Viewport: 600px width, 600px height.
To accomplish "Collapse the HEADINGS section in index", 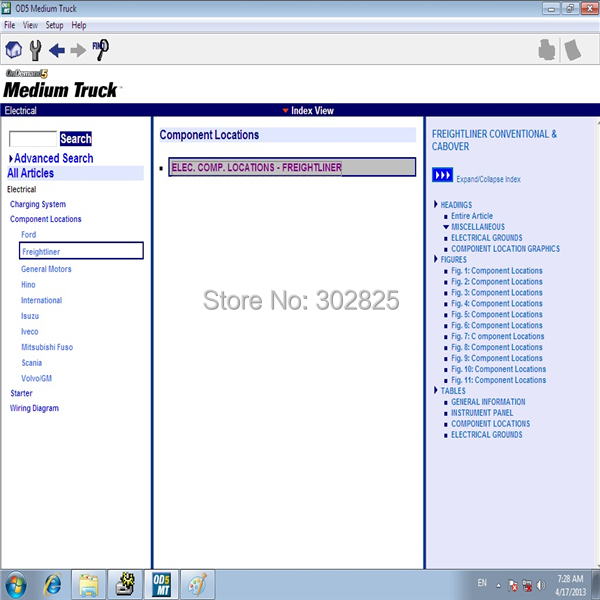I will [435, 205].
